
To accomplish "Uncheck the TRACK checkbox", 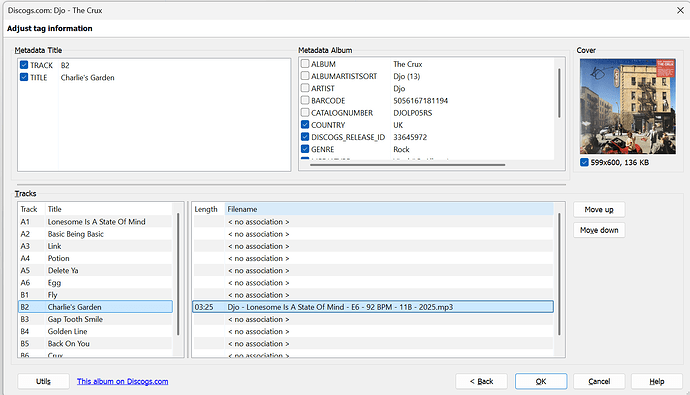I will [x=24, y=65].
